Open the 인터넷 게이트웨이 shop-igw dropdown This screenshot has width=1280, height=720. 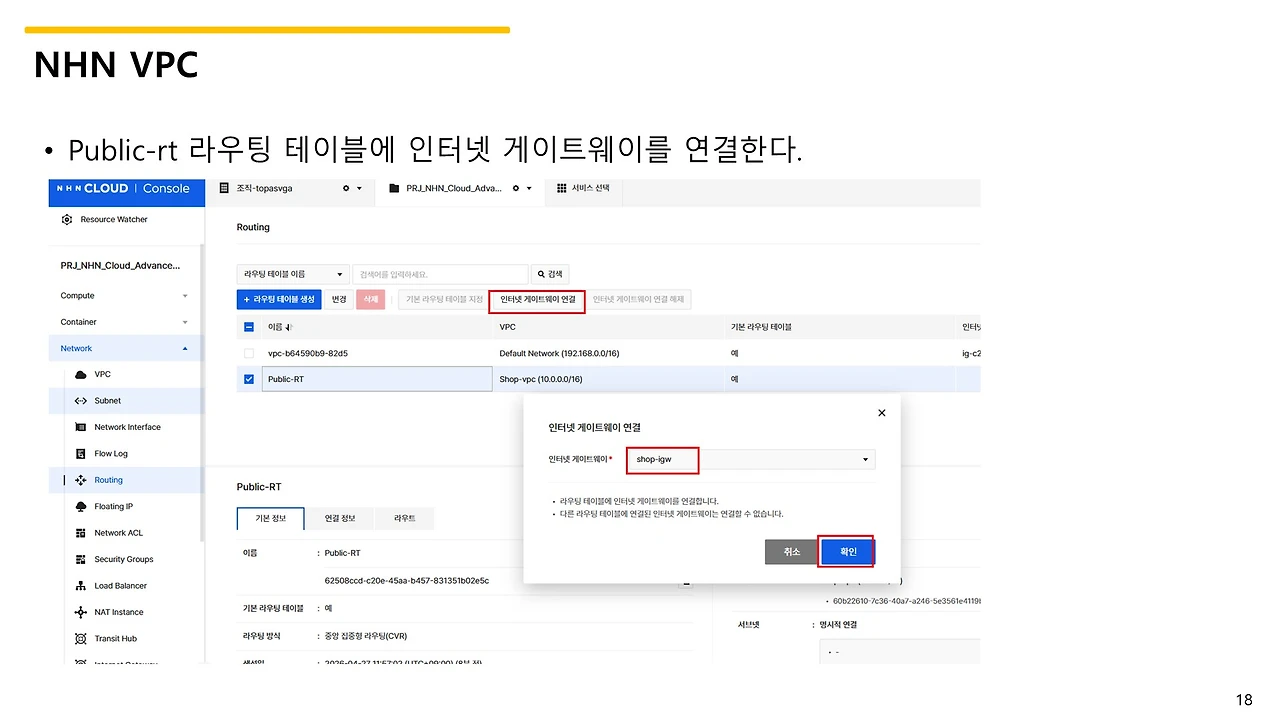751,460
